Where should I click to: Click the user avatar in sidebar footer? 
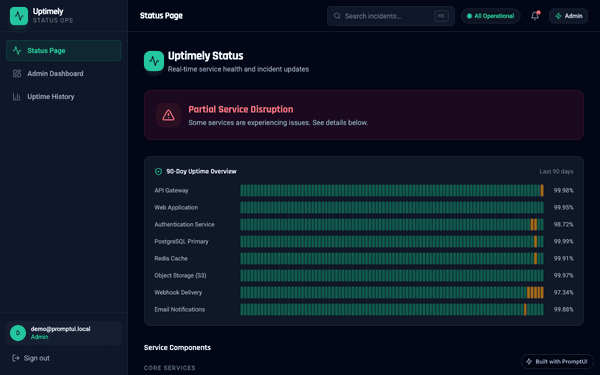[x=18, y=333]
